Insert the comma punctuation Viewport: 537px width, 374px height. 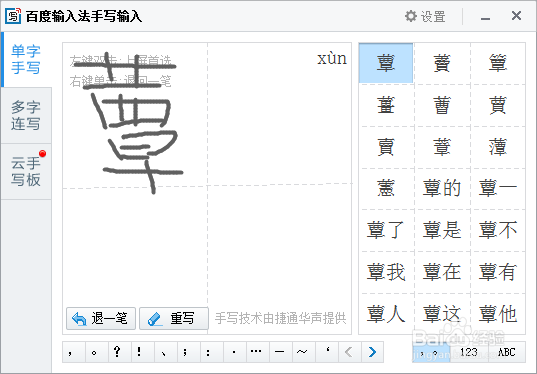coord(74,352)
